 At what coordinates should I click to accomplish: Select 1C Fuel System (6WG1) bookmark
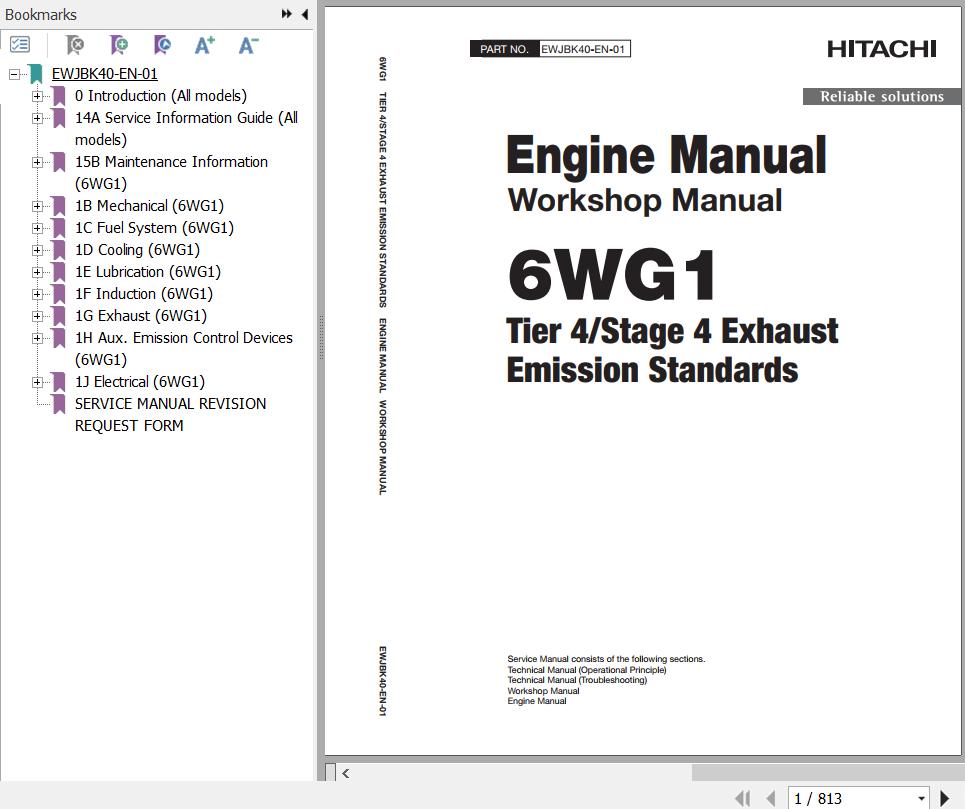154,228
